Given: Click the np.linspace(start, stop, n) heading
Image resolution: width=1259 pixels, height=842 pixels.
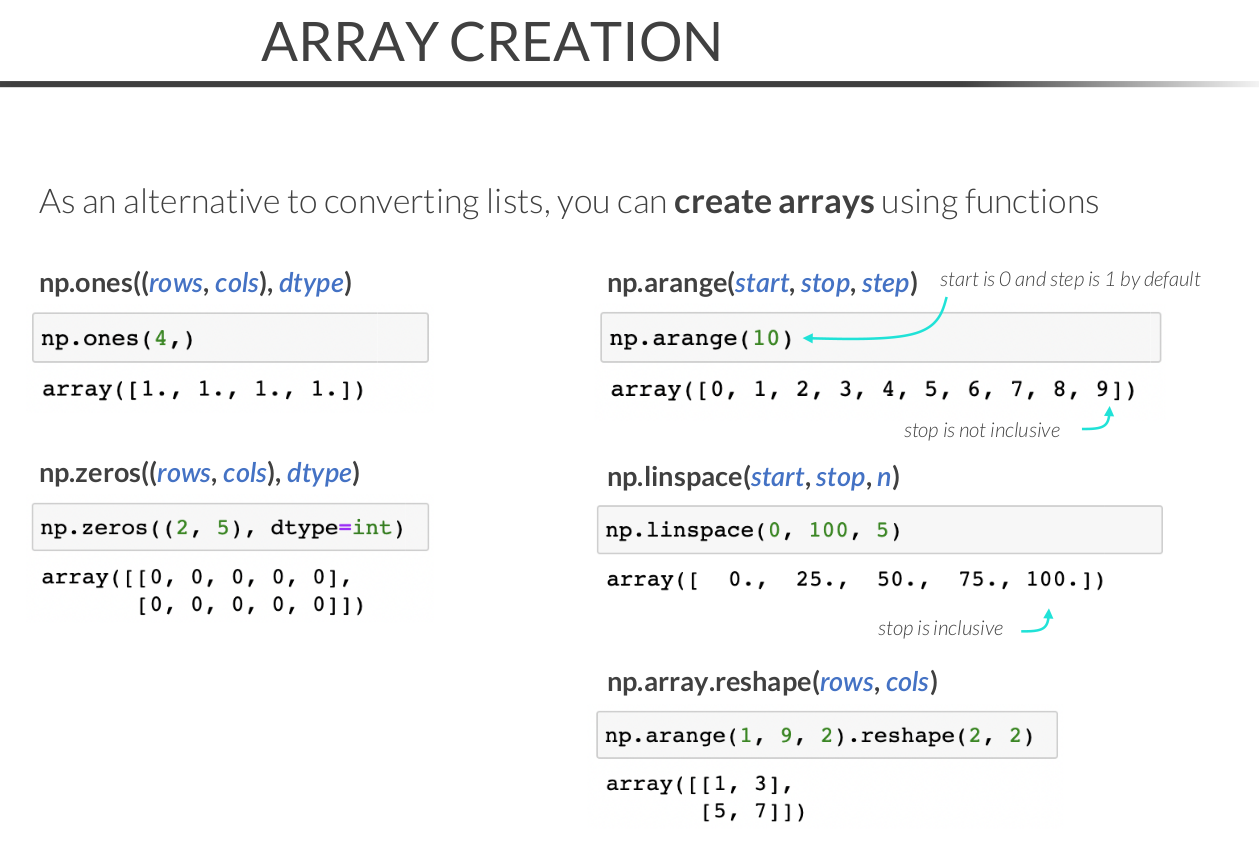Looking at the screenshot, I should point(753,478).
